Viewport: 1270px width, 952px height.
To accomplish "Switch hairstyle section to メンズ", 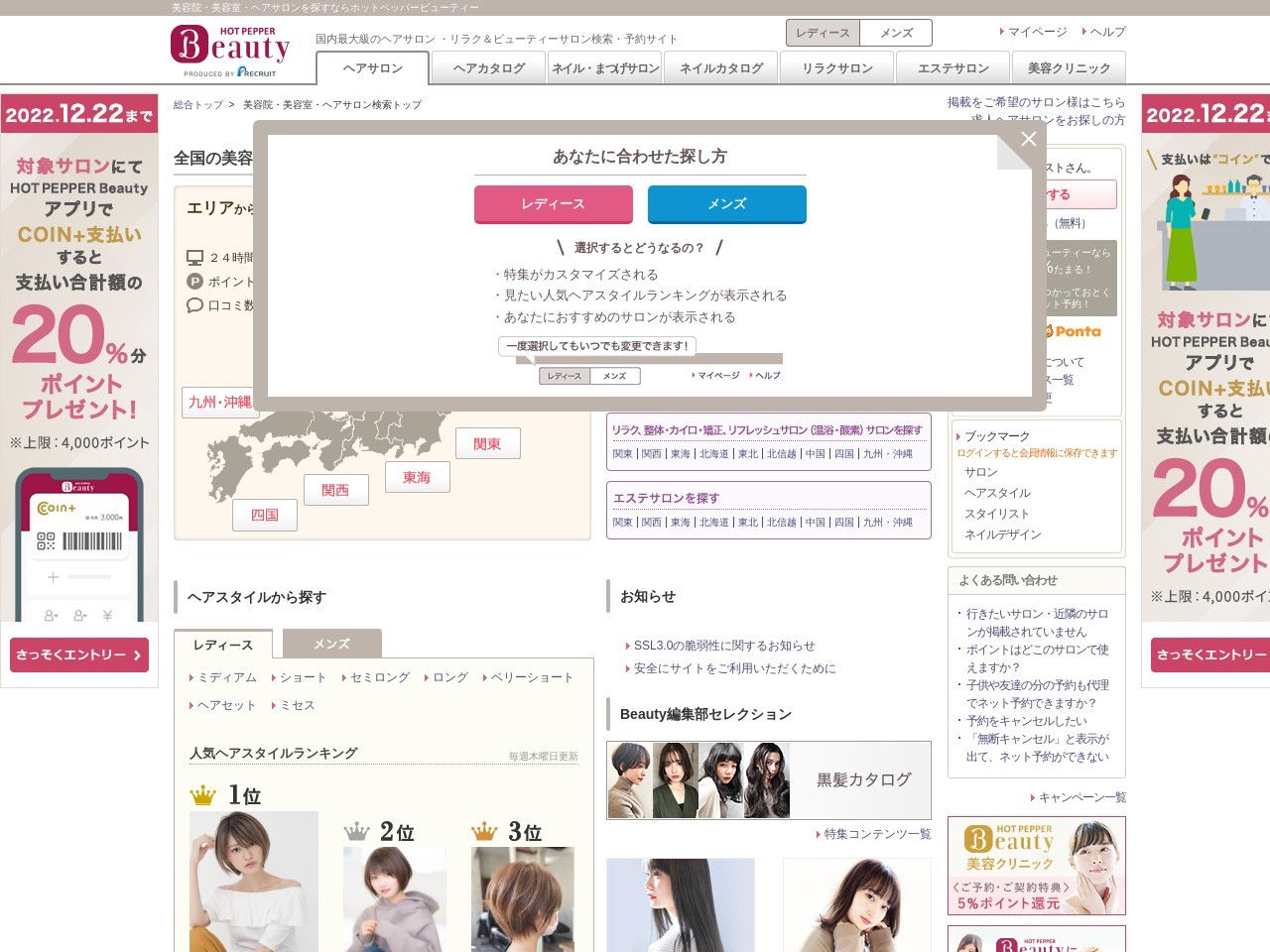I will (x=330, y=643).
